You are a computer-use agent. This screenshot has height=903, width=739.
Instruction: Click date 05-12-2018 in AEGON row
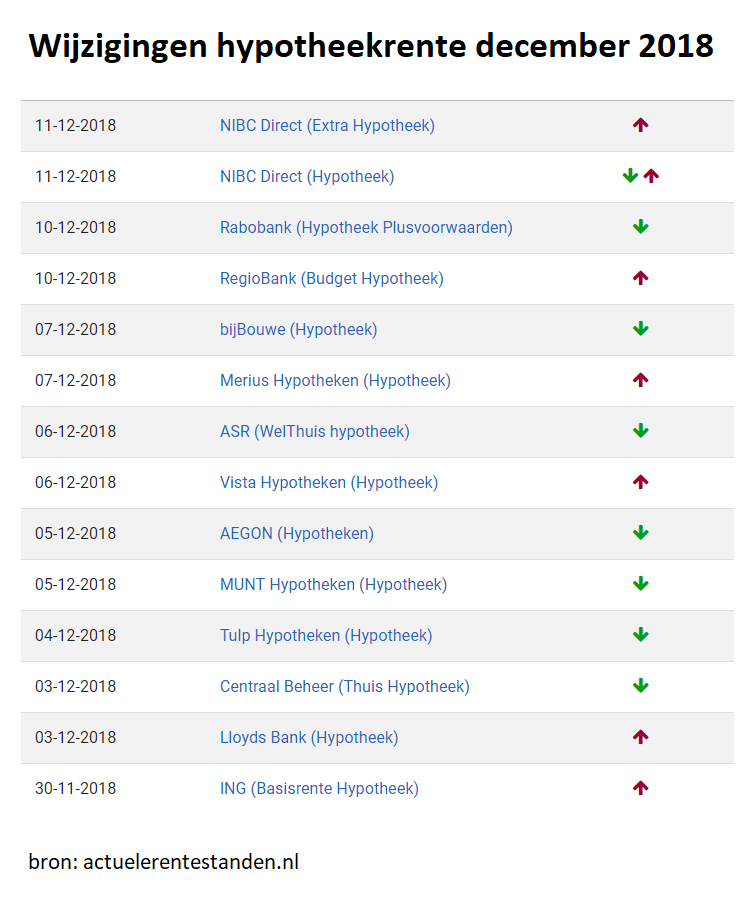[75, 533]
